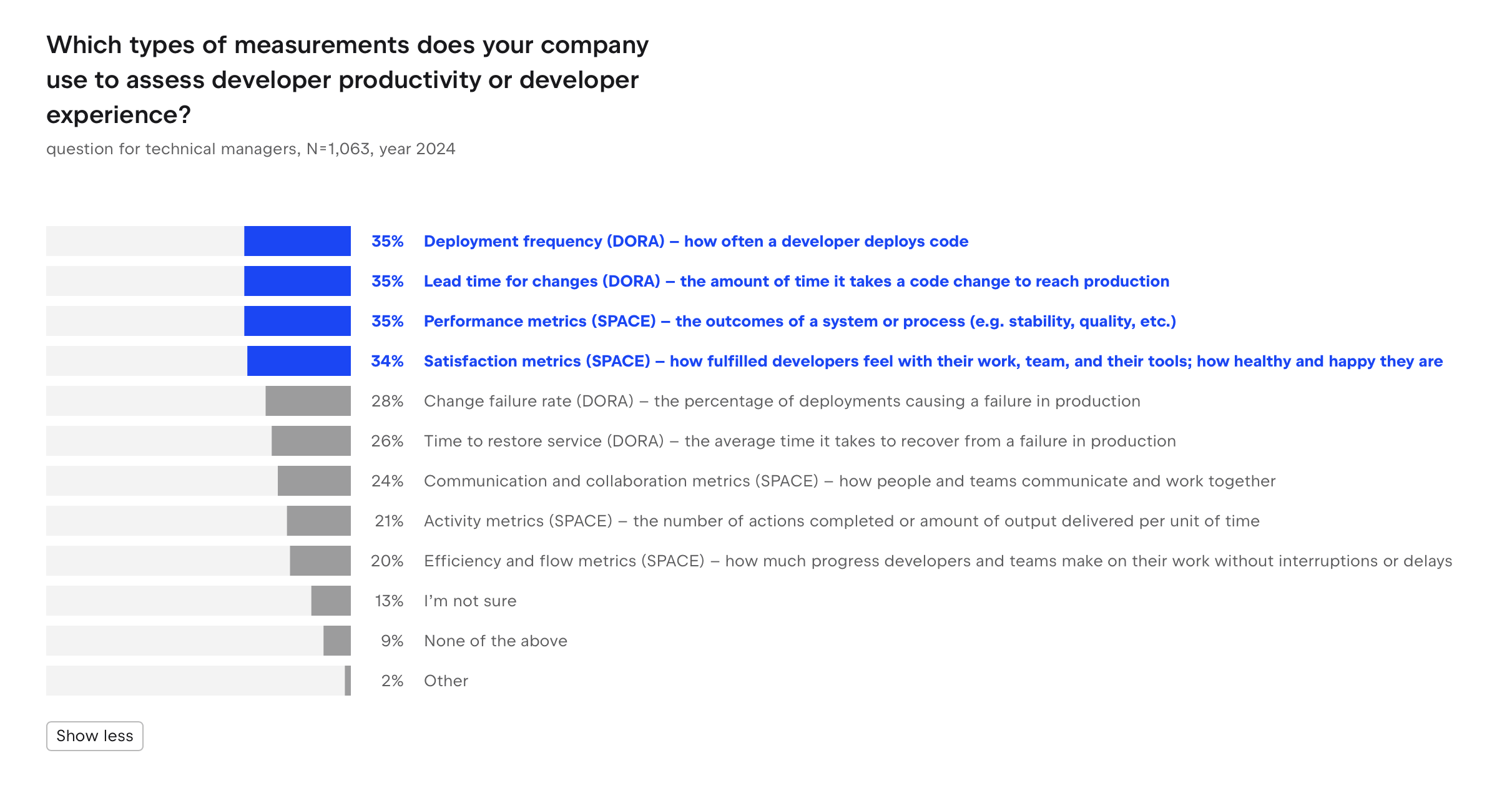Screen dimensions: 1512x793
Task: Click the "Show less" button
Action: click(x=94, y=736)
